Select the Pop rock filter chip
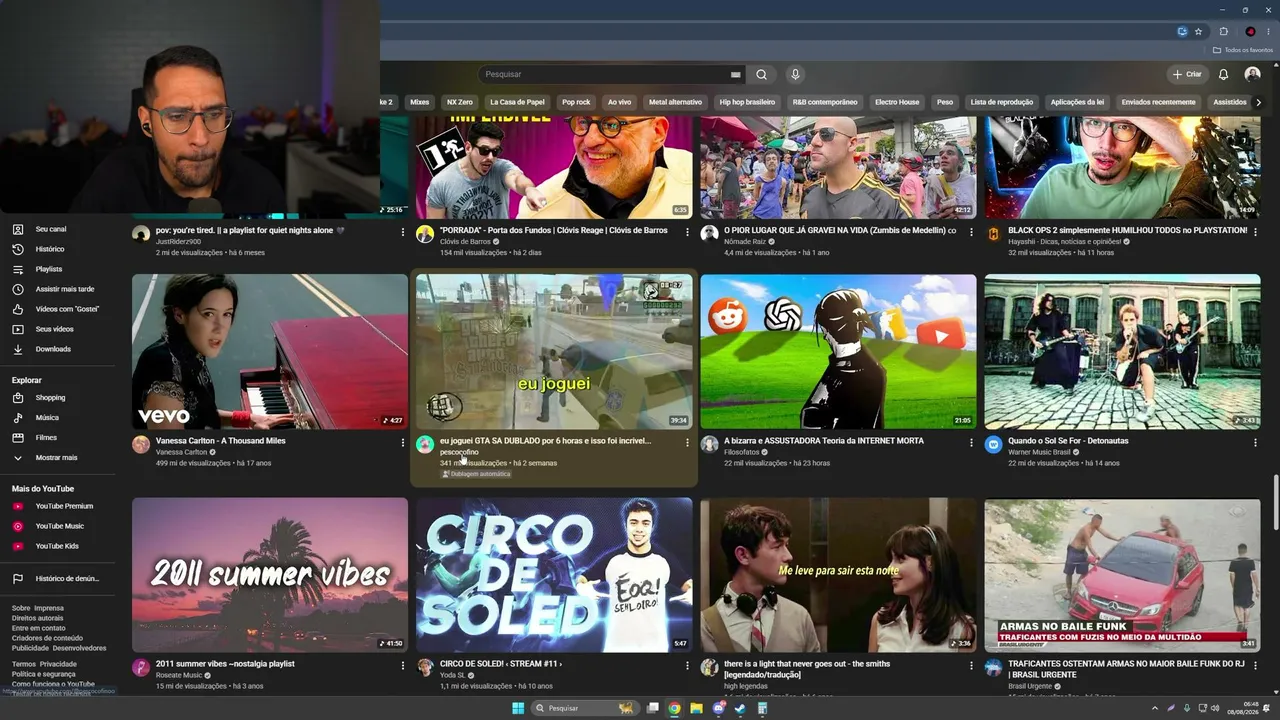 [x=576, y=102]
